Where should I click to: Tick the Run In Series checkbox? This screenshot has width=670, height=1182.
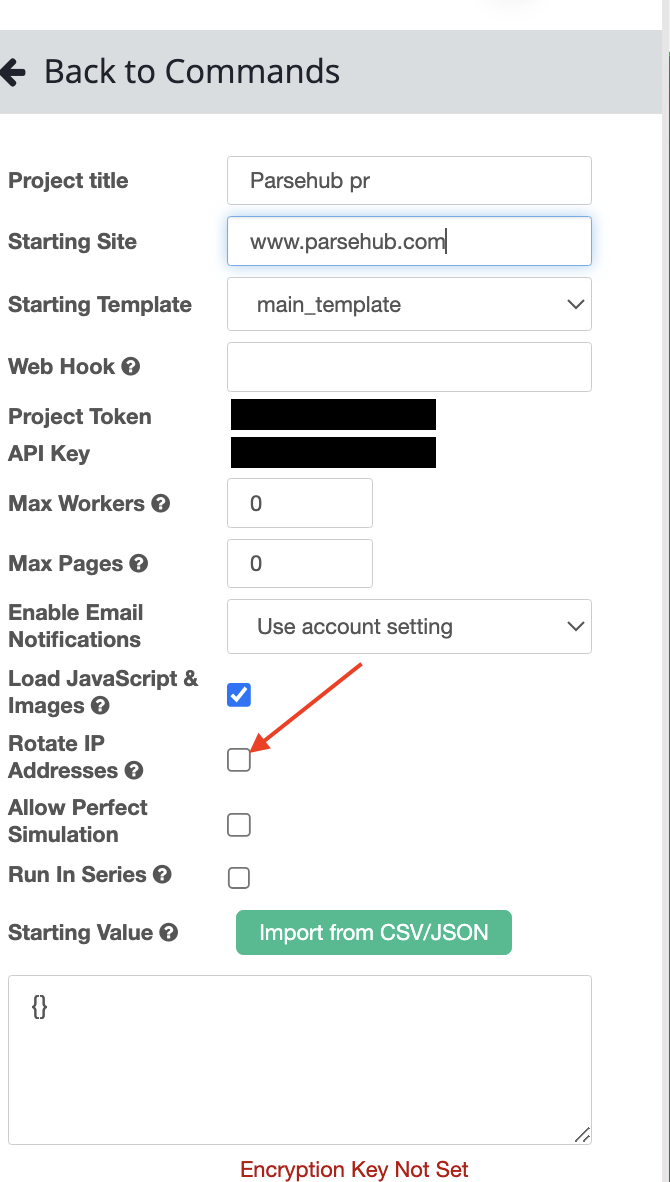tap(239, 878)
